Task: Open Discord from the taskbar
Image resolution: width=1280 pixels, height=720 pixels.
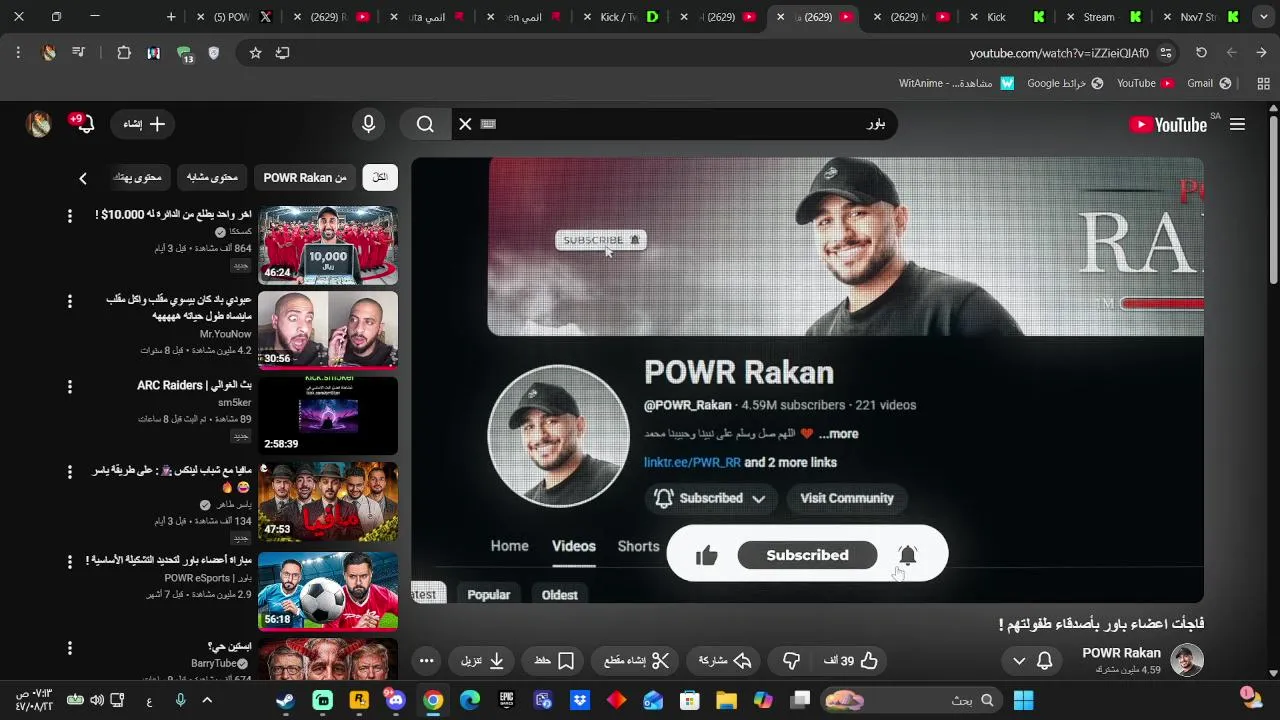Action: pos(395,701)
